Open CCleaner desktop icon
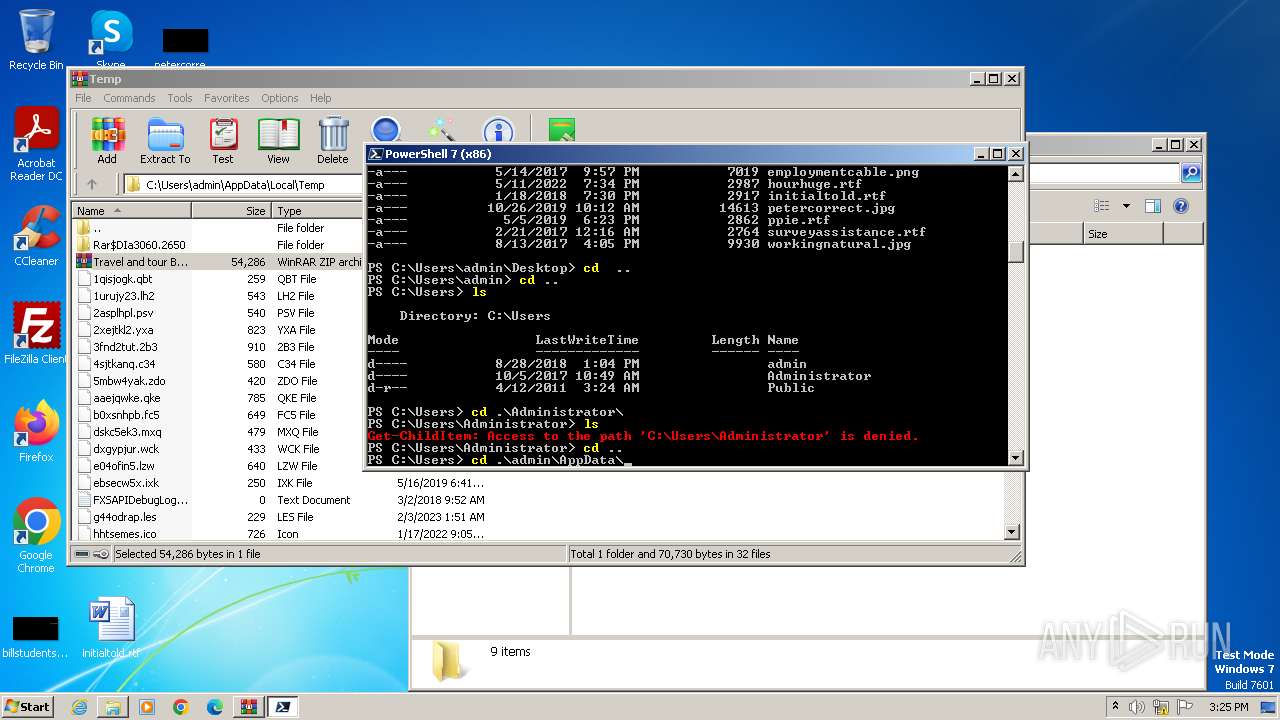Screen dimensions: 1280x720 (36, 236)
